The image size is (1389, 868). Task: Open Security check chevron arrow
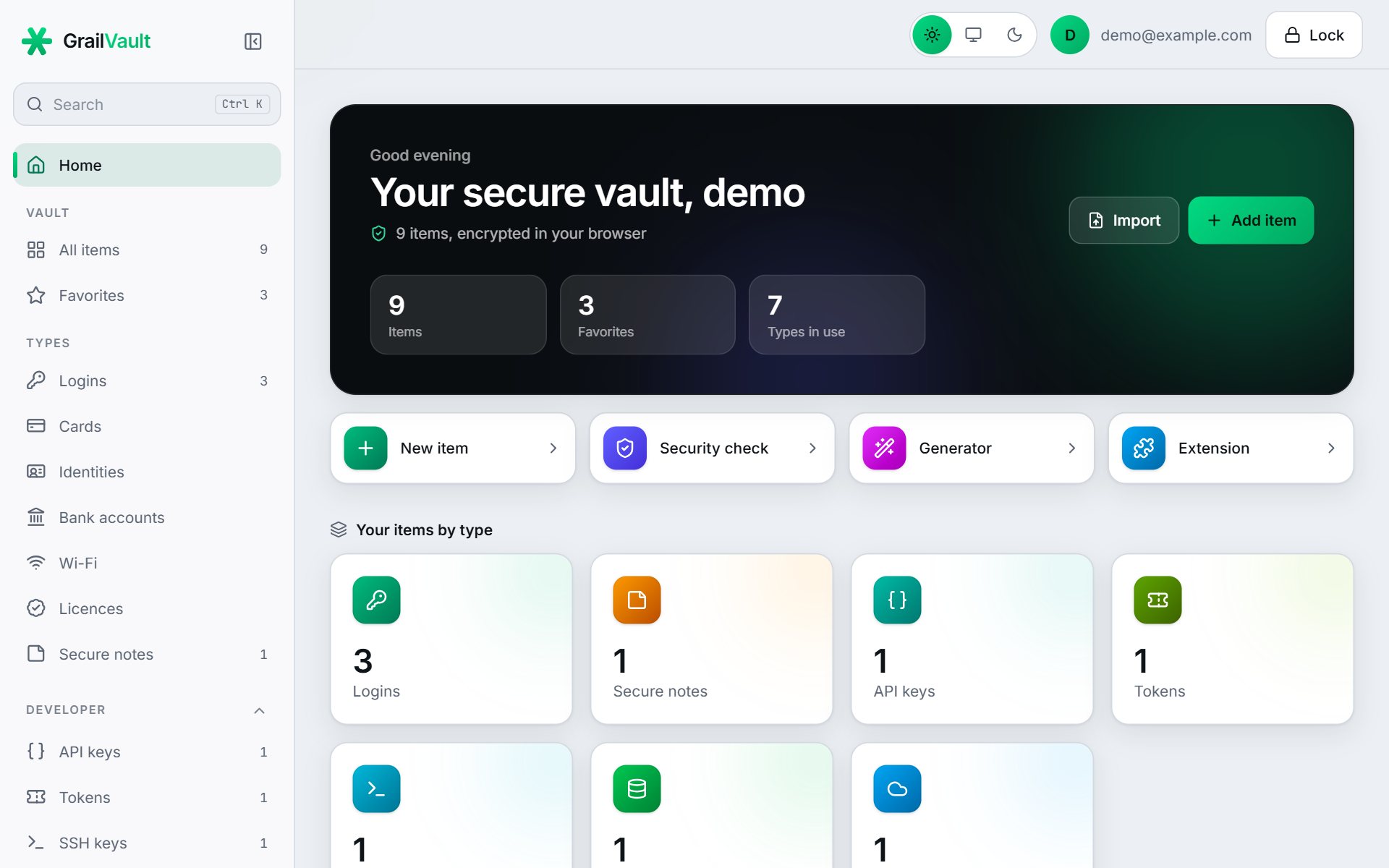tap(812, 448)
